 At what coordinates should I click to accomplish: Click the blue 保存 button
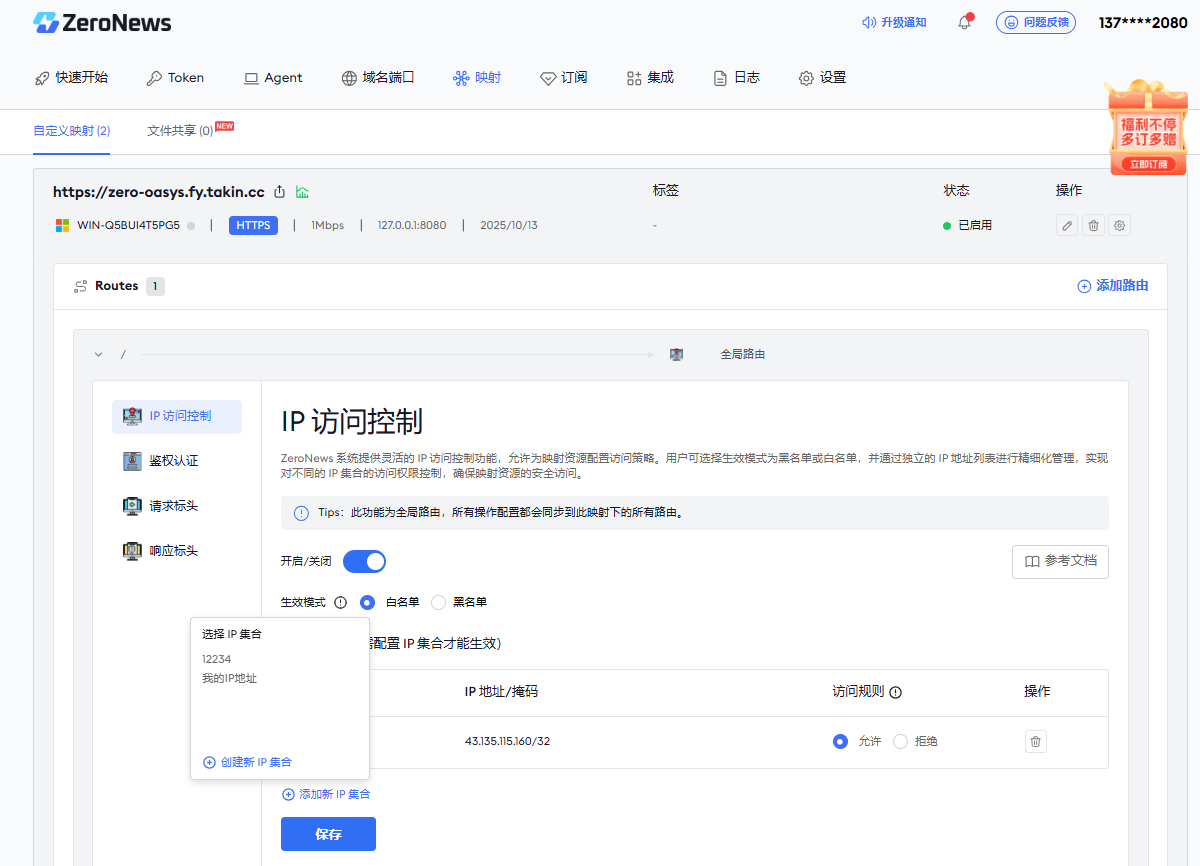[x=328, y=834]
